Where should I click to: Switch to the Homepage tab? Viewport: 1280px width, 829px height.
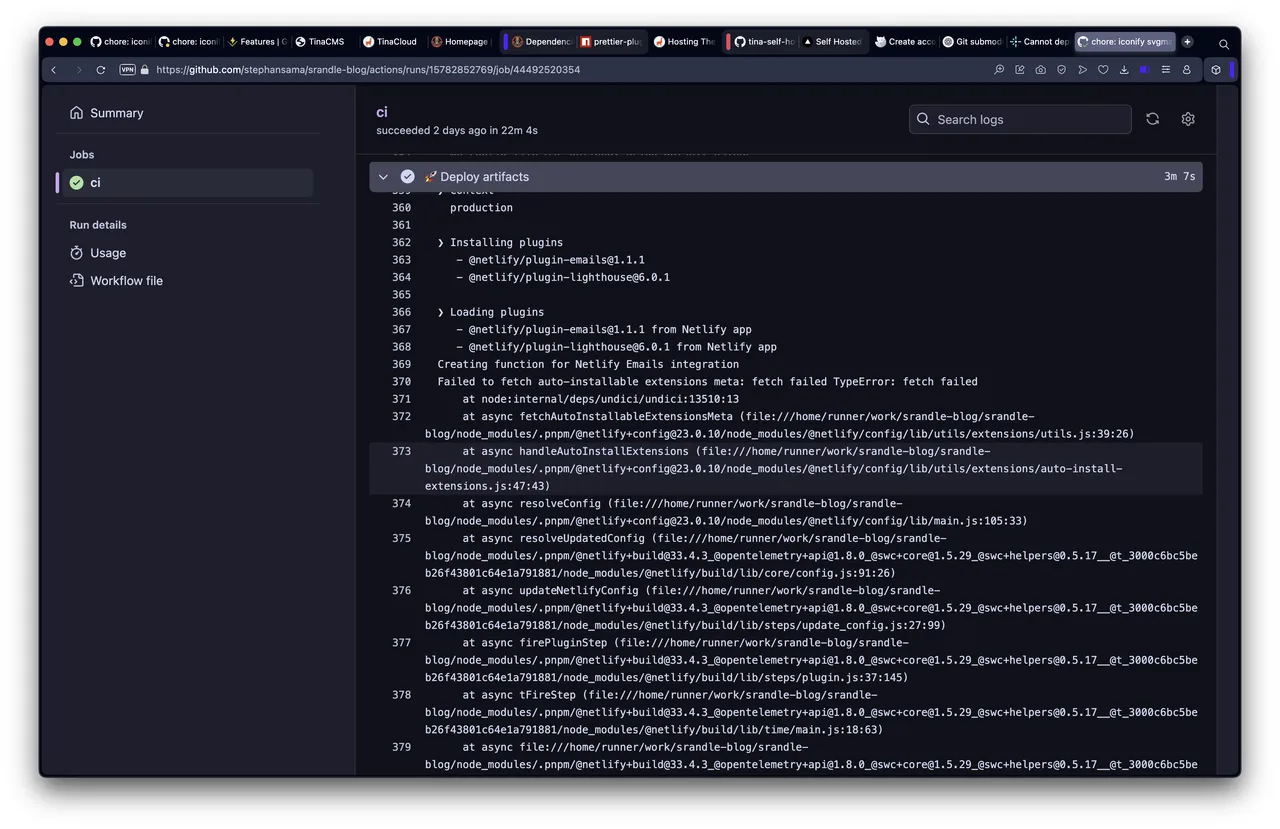[461, 42]
